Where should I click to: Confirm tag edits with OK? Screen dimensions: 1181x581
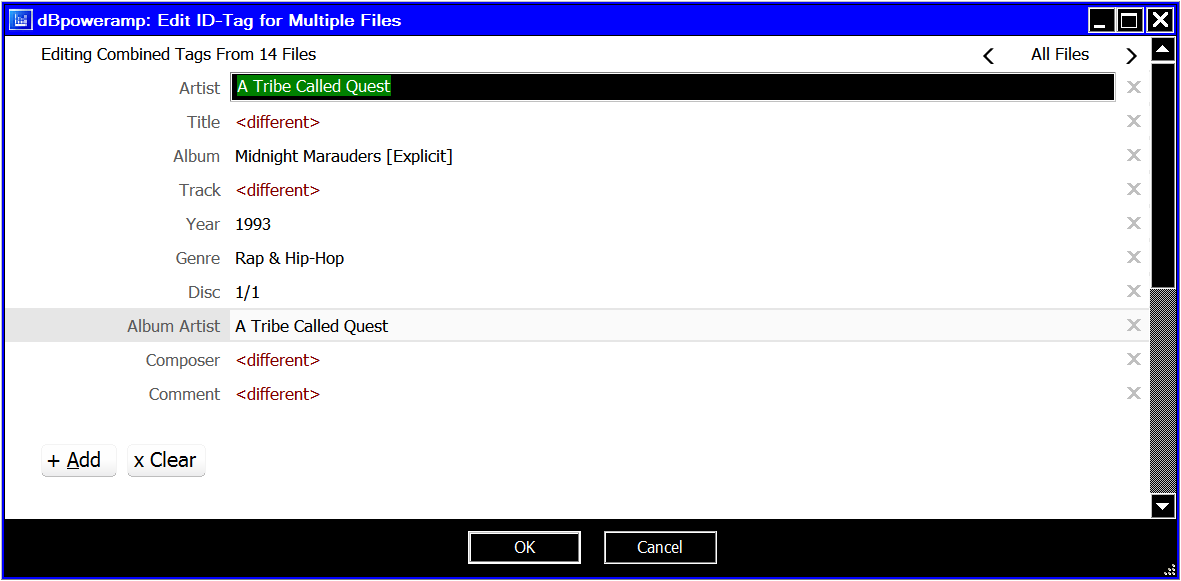click(x=524, y=548)
